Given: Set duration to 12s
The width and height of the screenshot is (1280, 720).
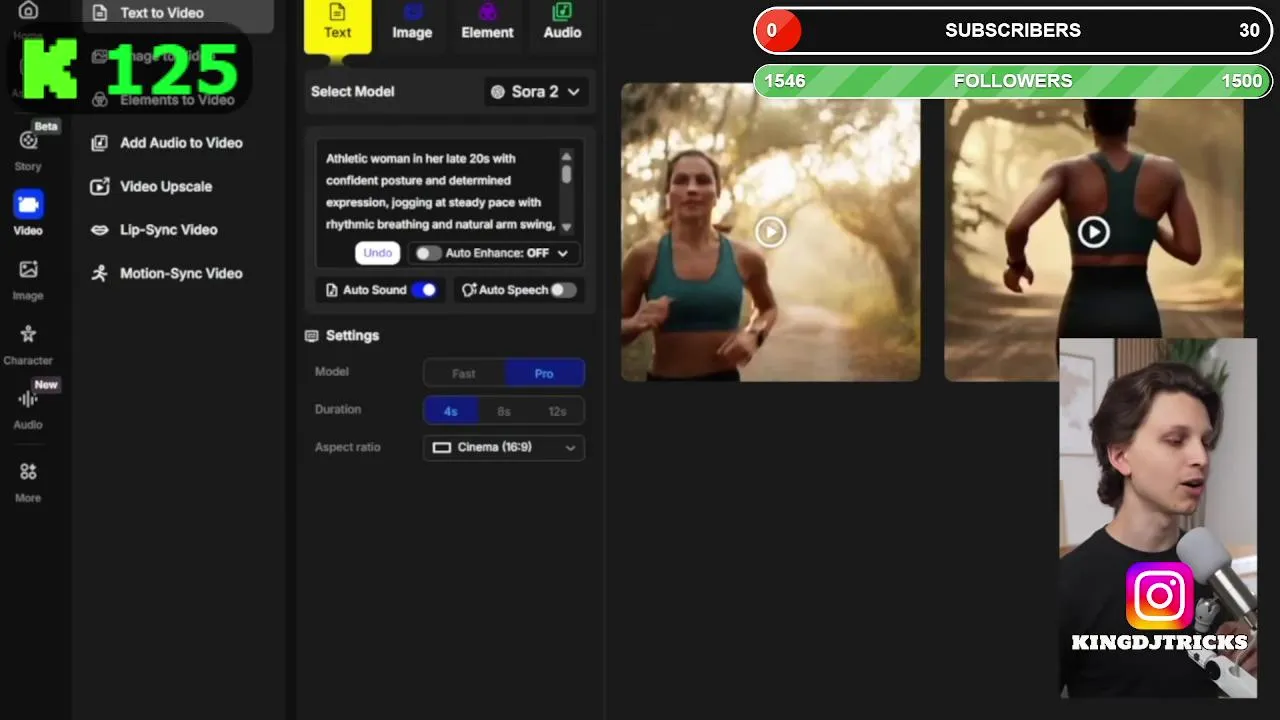Looking at the screenshot, I should pyautogui.click(x=557, y=411).
